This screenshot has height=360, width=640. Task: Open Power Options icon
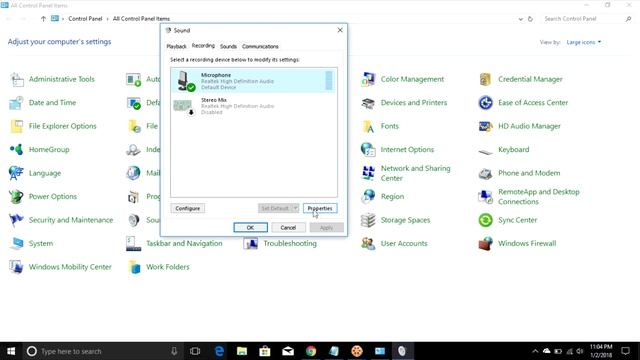(17, 196)
